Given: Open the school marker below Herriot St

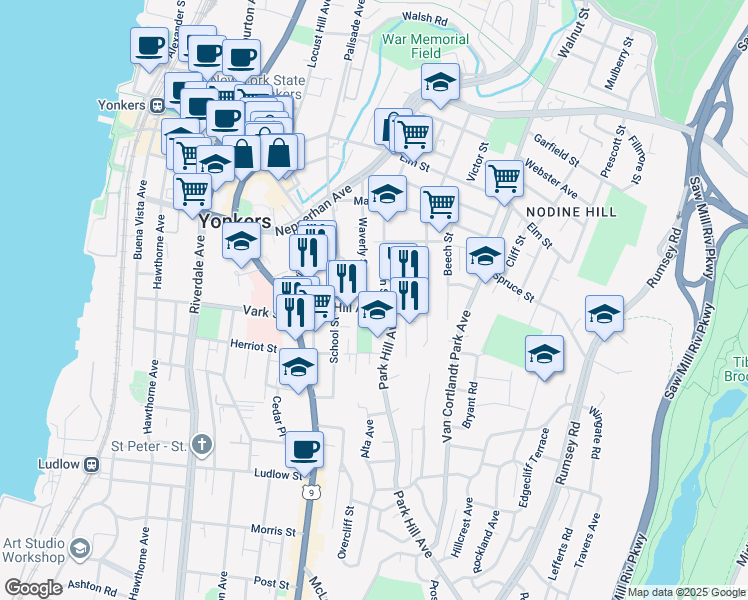Looking at the screenshot, I should pos(298,367).
